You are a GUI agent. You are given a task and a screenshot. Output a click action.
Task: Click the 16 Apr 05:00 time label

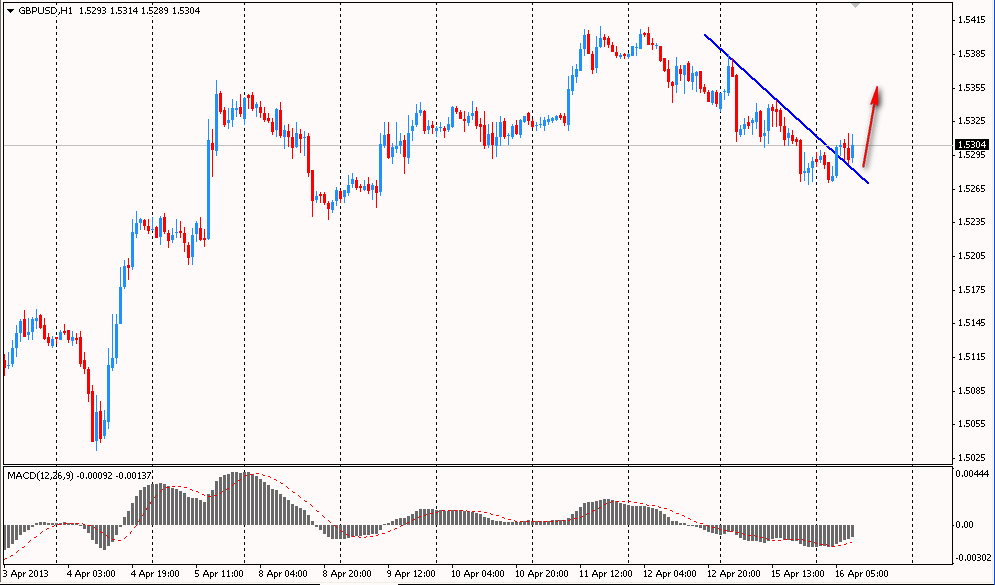pyautogui.click(x=862, y=574)
